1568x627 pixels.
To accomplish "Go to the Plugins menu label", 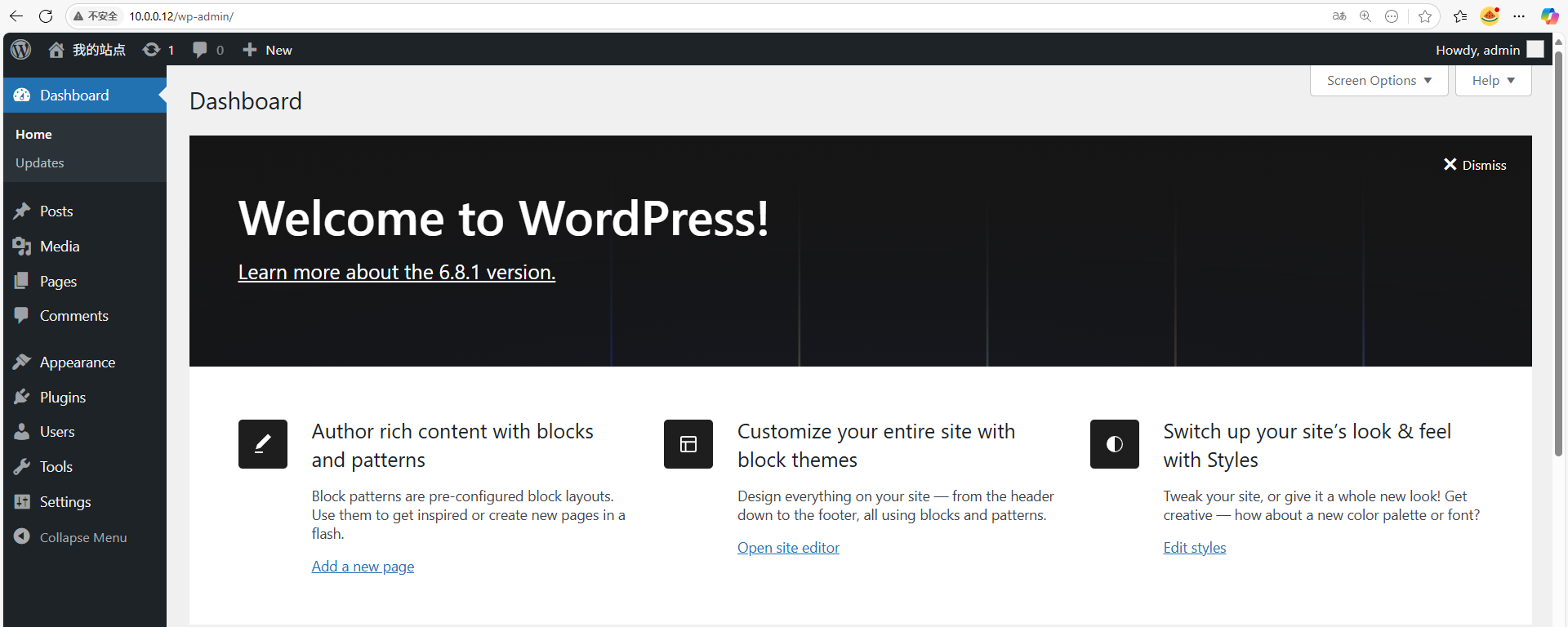I will (63, 398).
